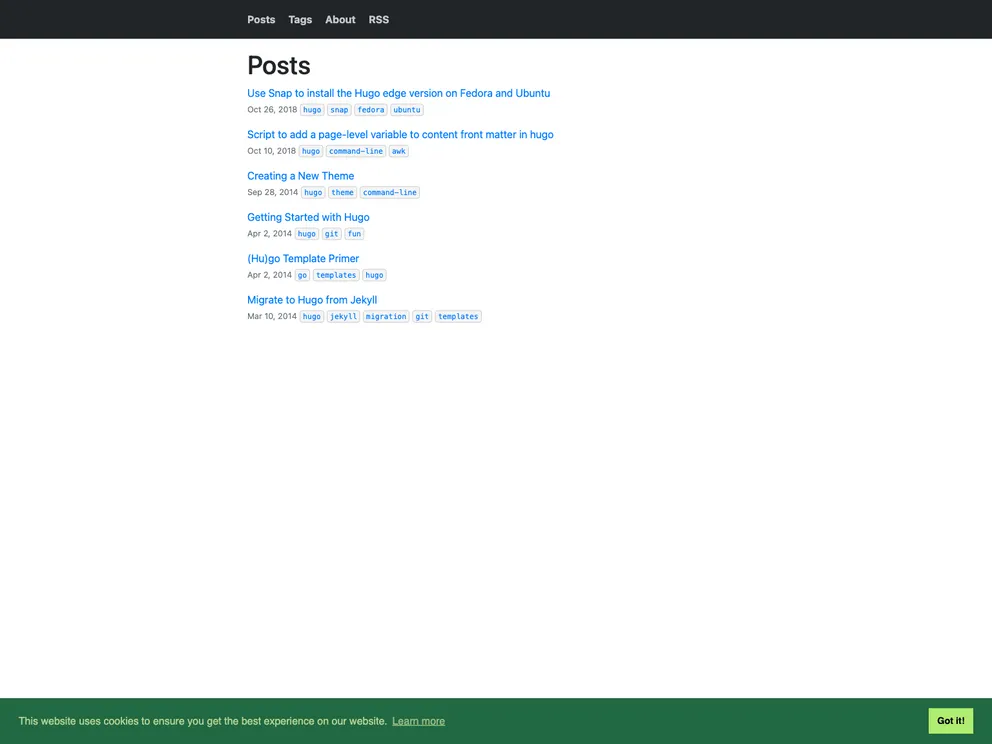
Task: Dismiss cookies with the Got it! button
Action: tap(949, 720)
